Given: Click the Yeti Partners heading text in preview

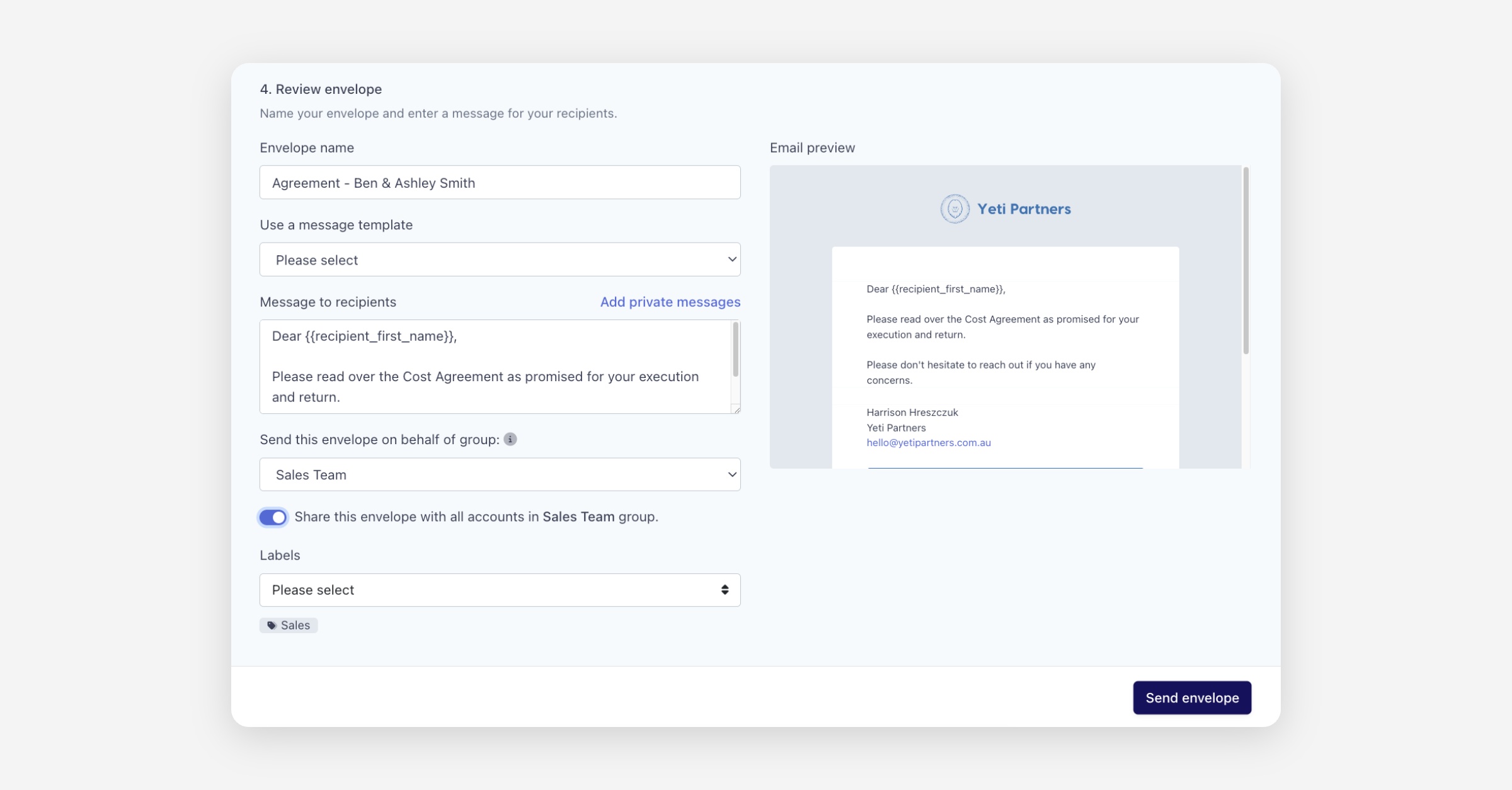Looking at the screenshot, I should (x=1024, y=209).
